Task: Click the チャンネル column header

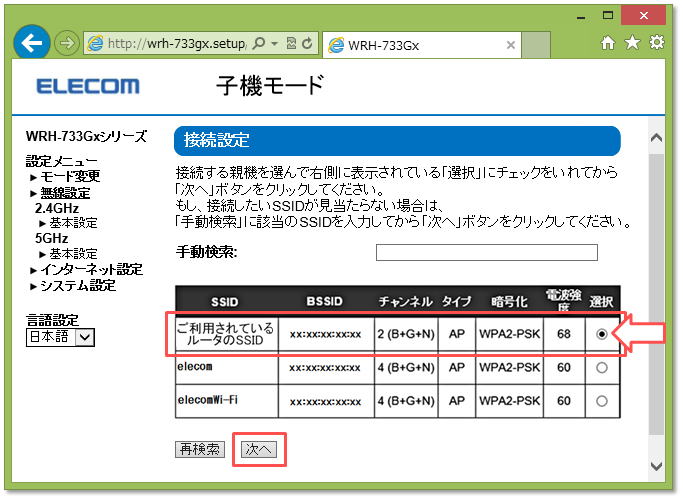Action: [405, 301]
